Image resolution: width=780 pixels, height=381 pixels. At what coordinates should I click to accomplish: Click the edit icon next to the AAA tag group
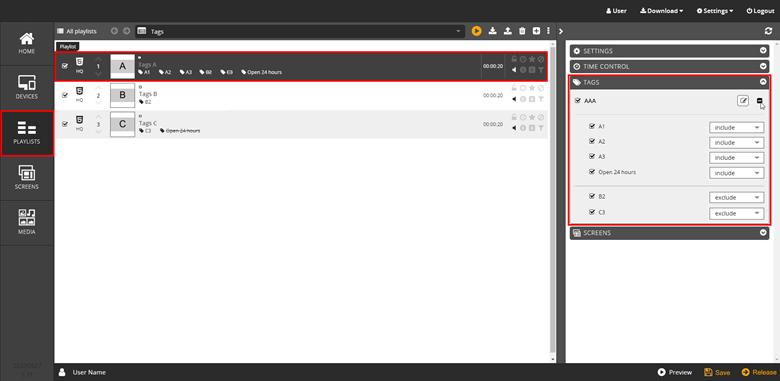tap(743, 101)
